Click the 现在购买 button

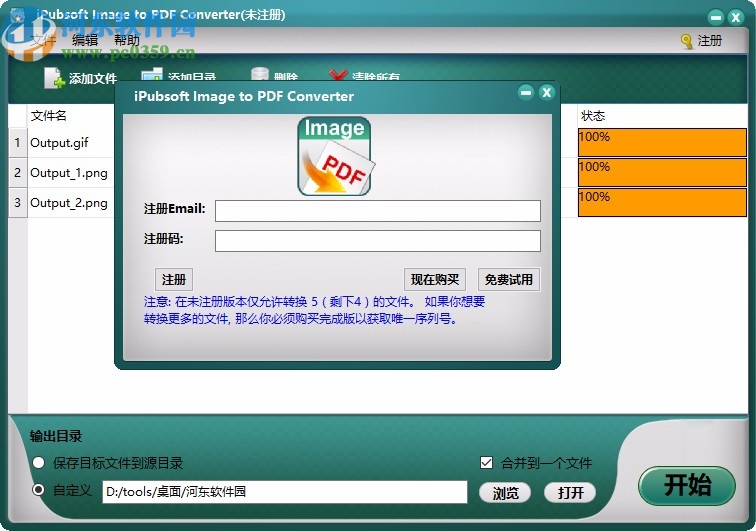(434, 279)
